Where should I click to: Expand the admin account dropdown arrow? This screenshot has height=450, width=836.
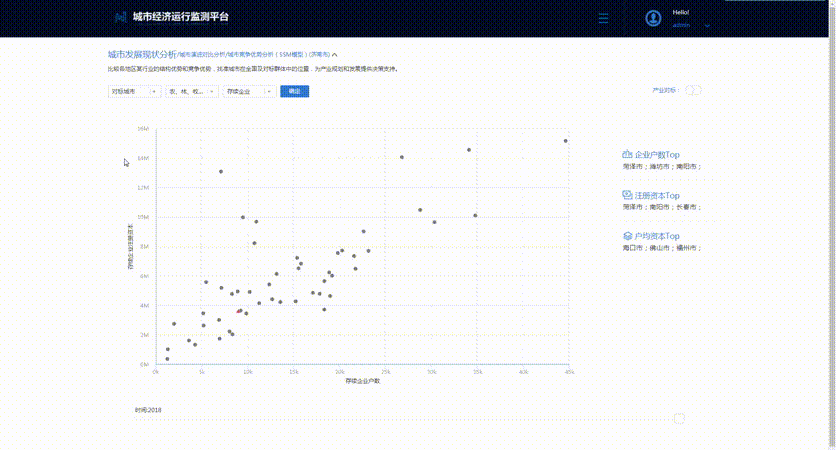707,26
